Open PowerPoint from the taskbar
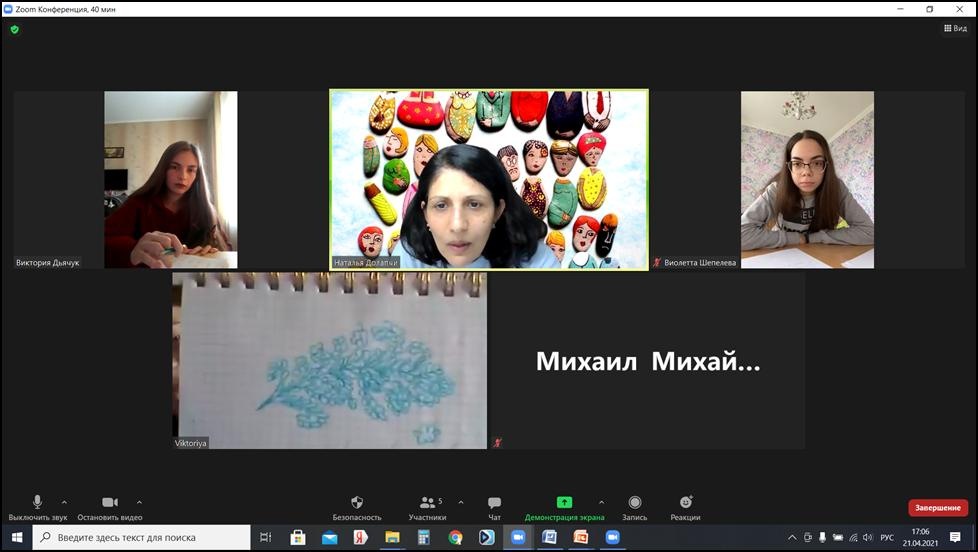The width and height of the screenshot is (978, 552). coord(581,537)
